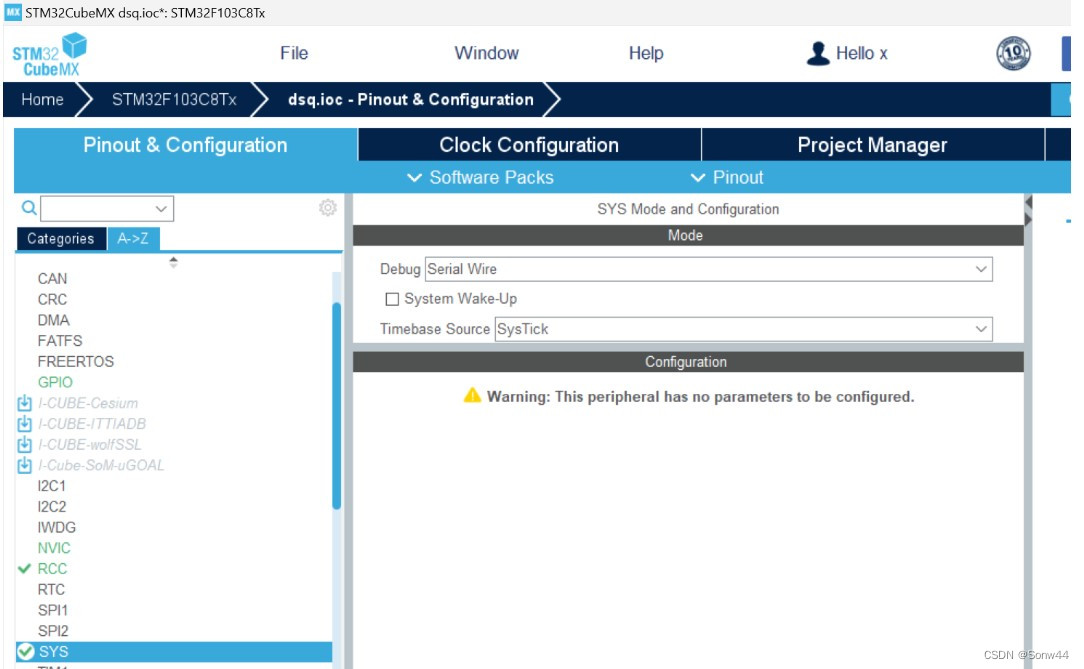Open the Window menu

tap(486, 53)
